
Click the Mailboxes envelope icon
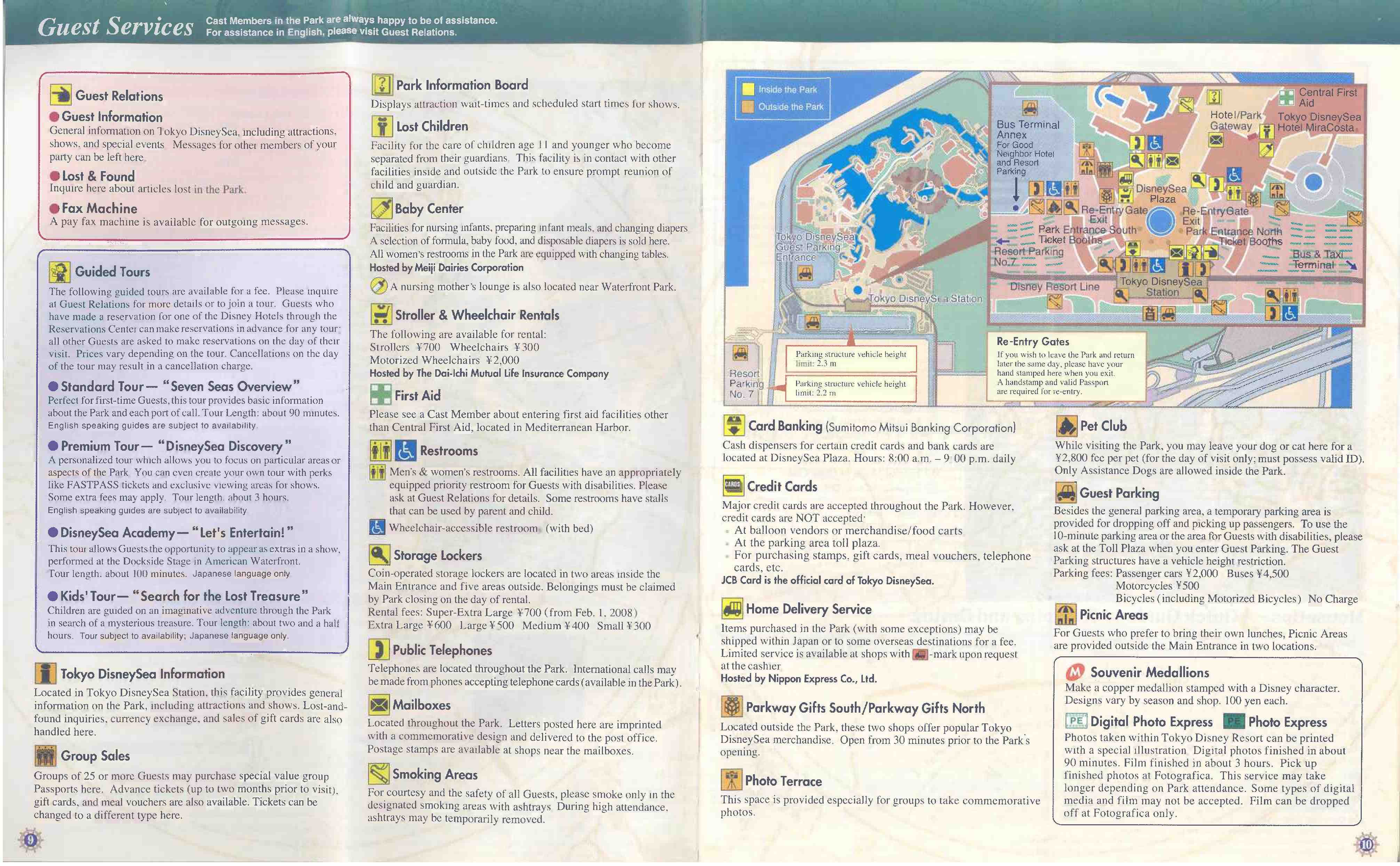379,705
